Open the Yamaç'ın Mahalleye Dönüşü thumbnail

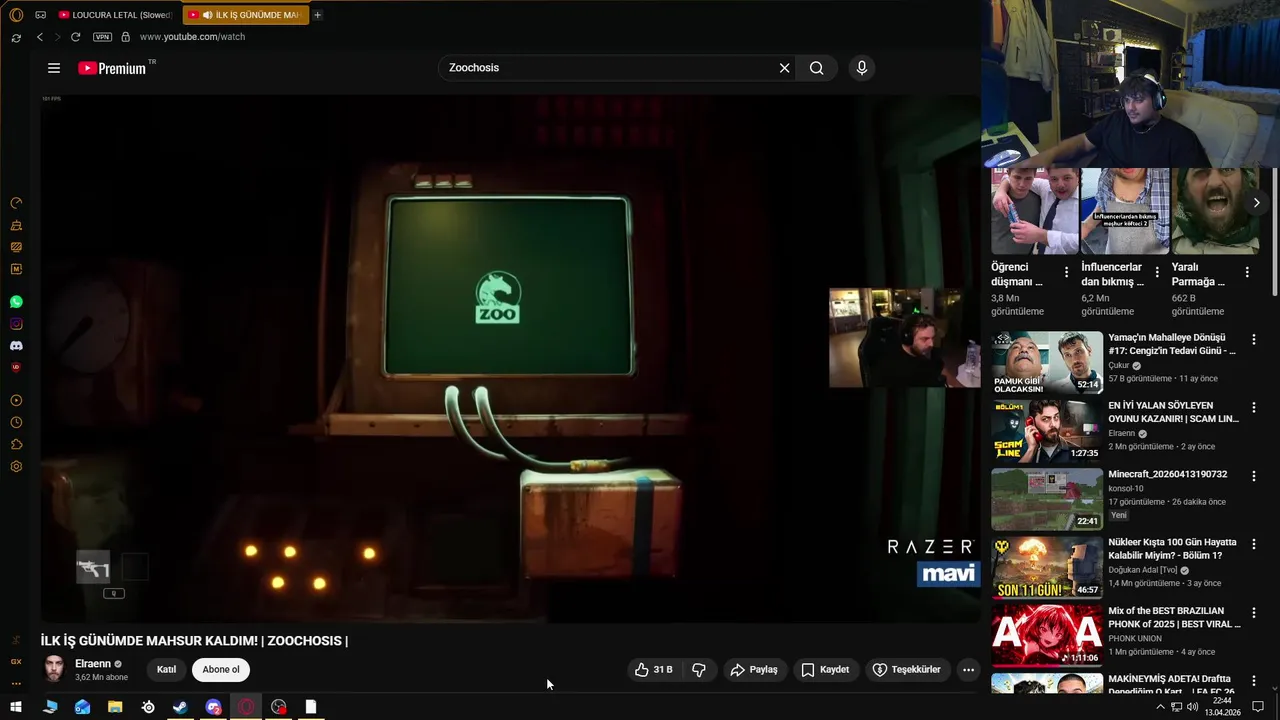pyautogui.click(x=1047, y=362)
